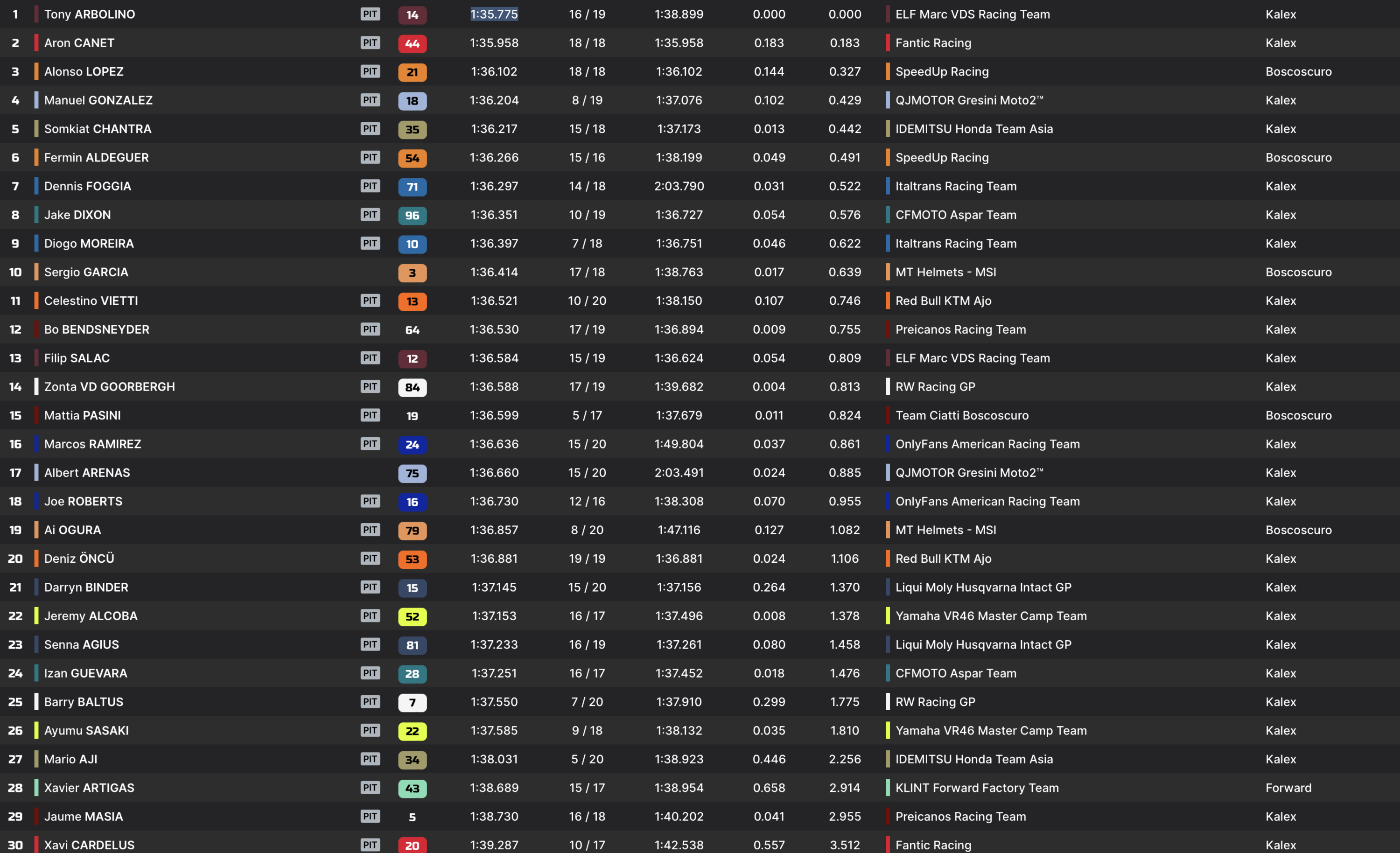The height and width of the screenshot is (853, 1400).
Task: Select the row for Deniz ÖNCÜ
Action: point(700,558)
